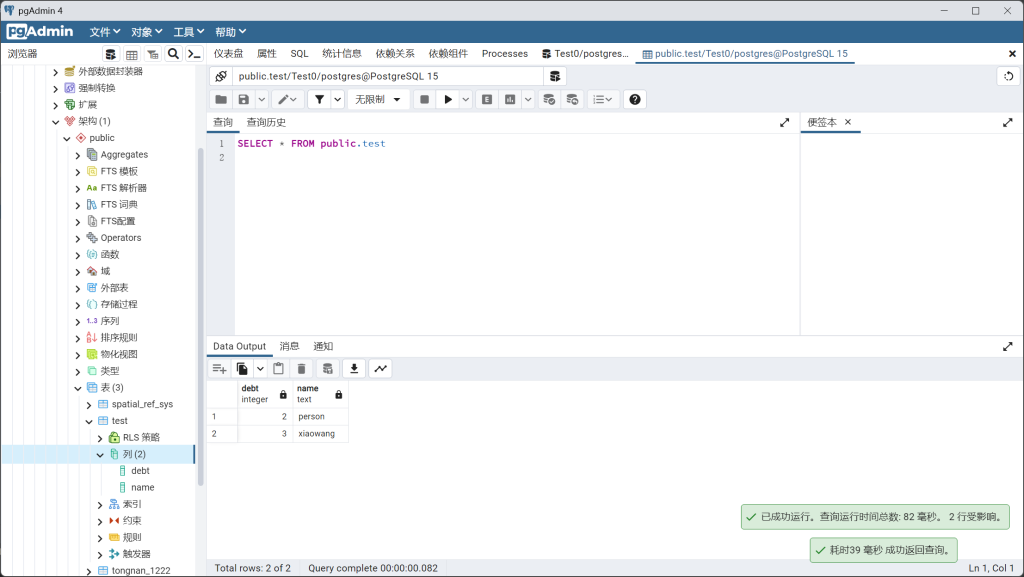Collapse the 架构 (1) tree node
The image size is (1024, 577).
(56, 121)
